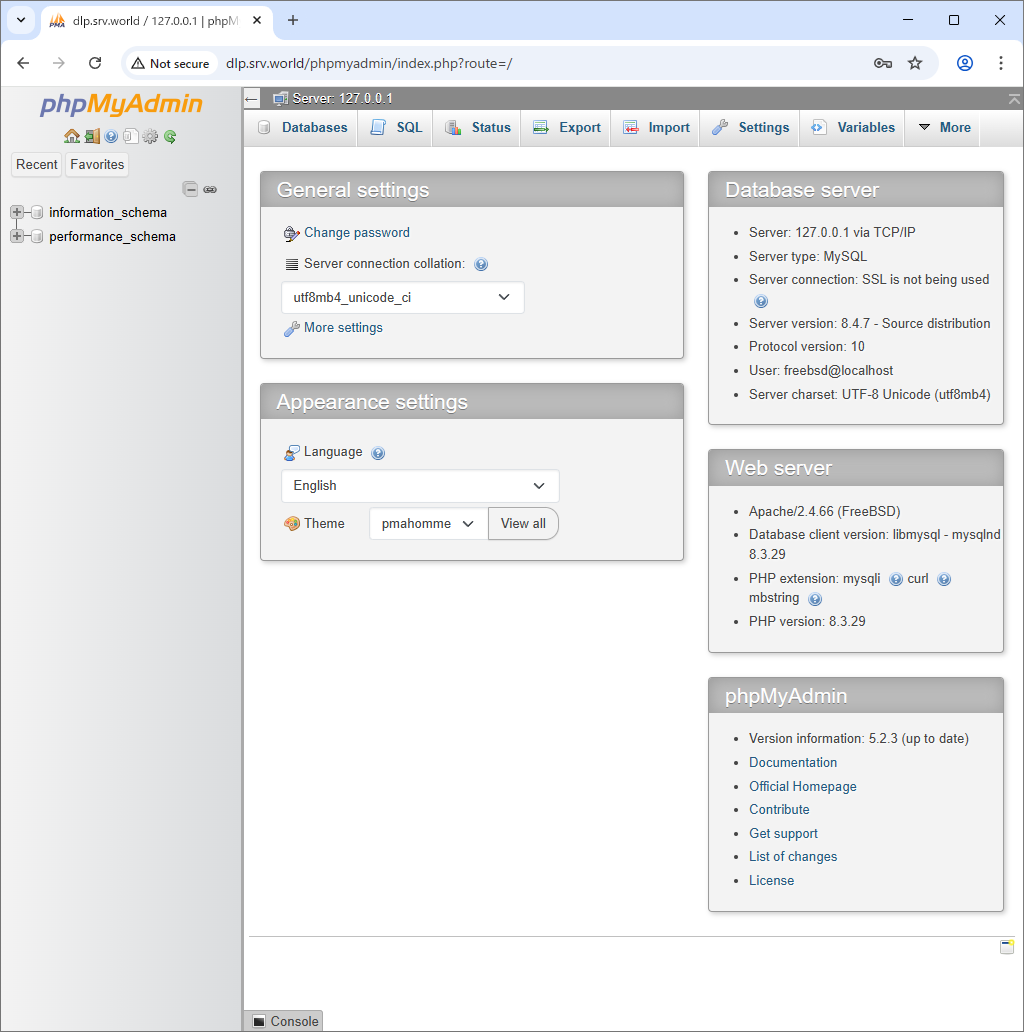The image size is (1024, 1032).
Task: Expand the performance_schema tree node
Action: pos(17,236)
